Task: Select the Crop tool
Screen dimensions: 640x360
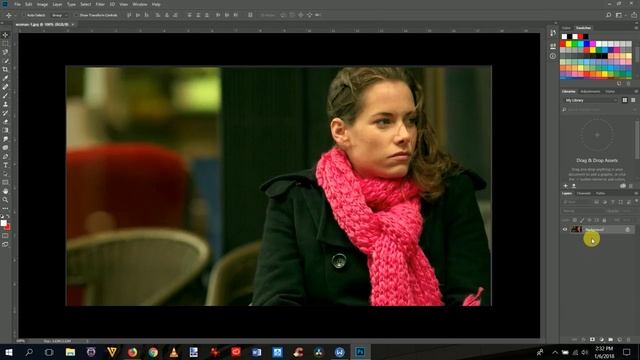Action: click(x=5, y=70)
